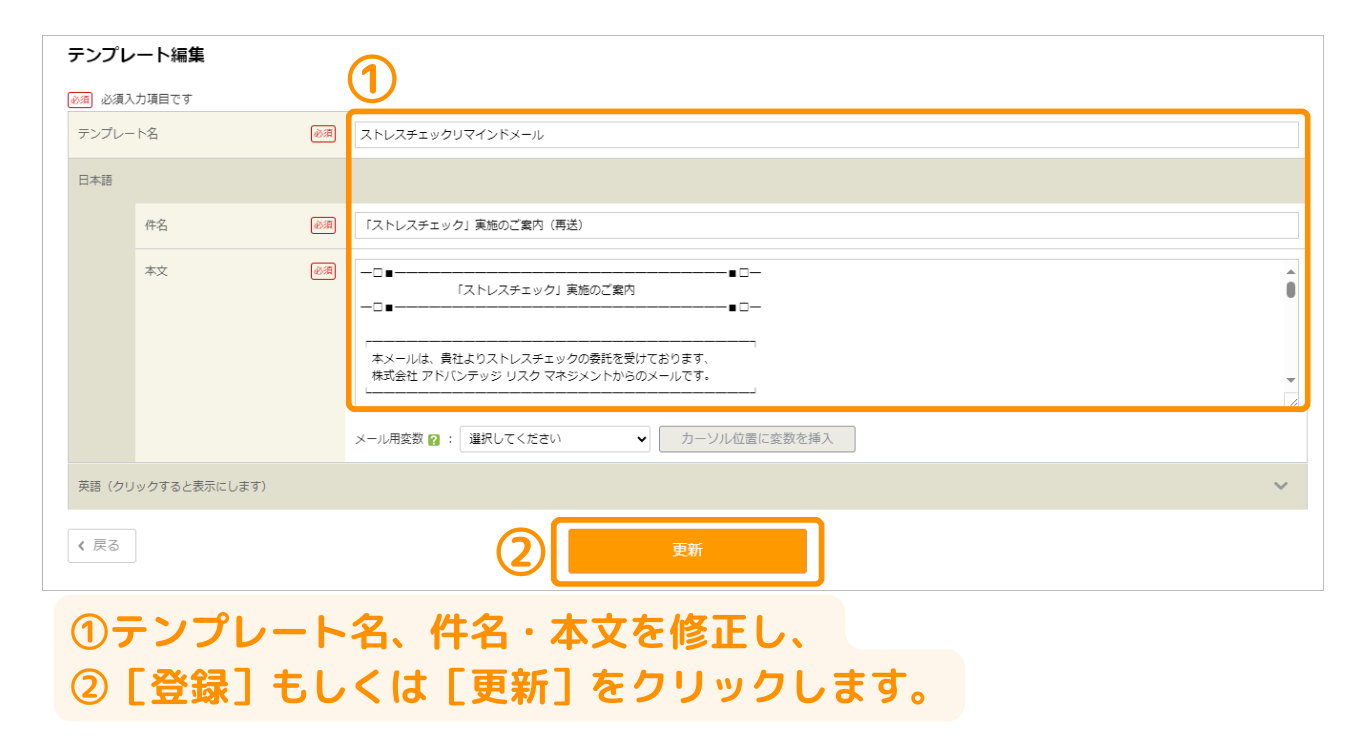The width and height of the screenshot is (1366, 746).
Task: Click into the 件名 subject field
Action: 824,226
